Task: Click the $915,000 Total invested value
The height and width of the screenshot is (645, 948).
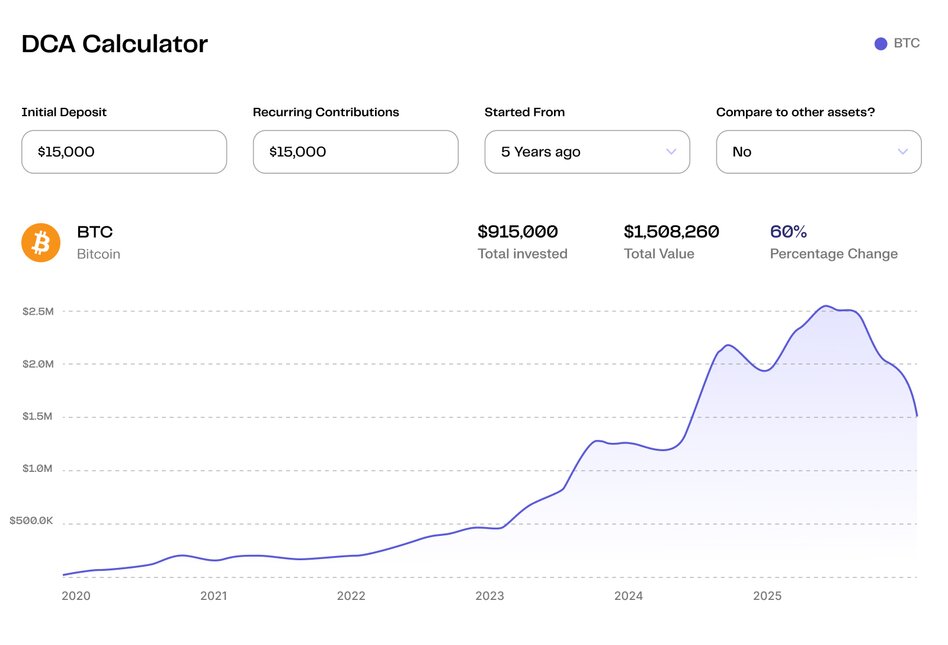Action: point(517,232)
